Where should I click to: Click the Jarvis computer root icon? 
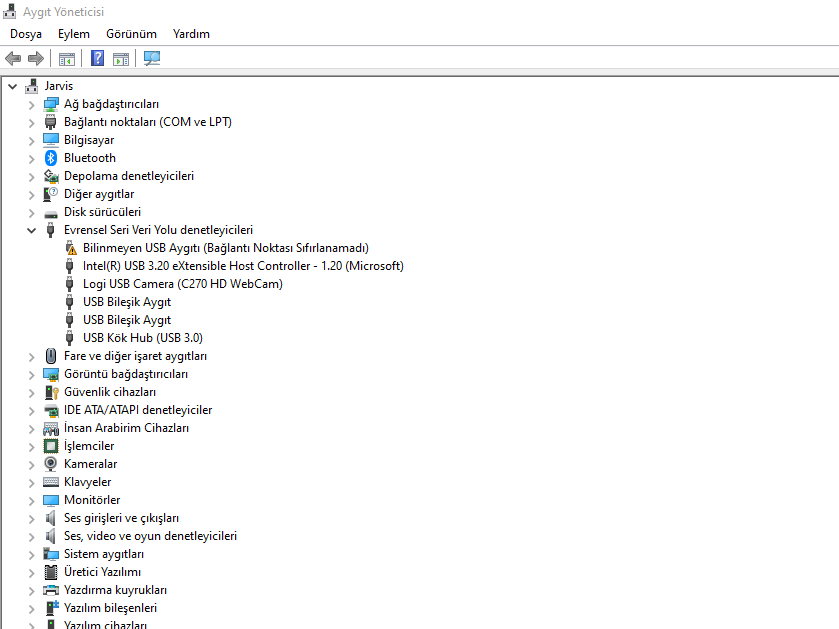pos(32,86)
